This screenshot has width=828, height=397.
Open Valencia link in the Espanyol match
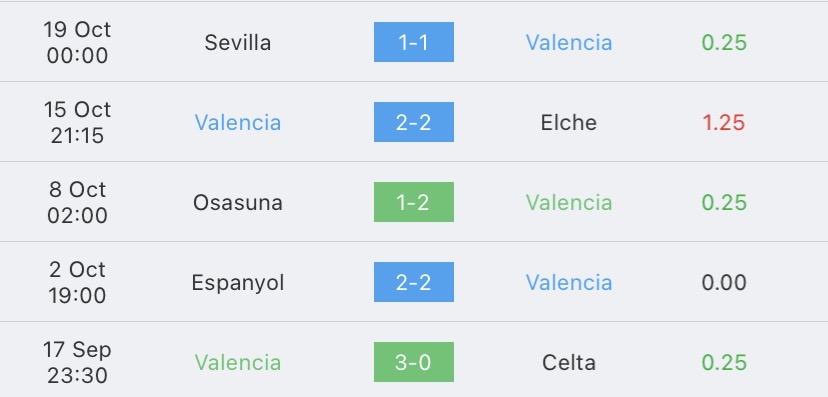(569, 282)
